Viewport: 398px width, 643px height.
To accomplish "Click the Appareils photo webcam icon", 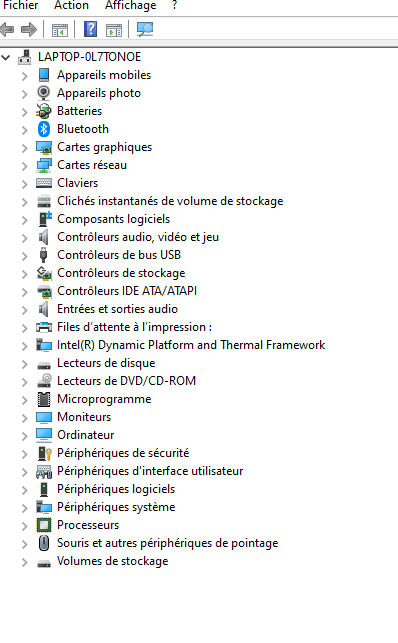I will click(x=43, y=93).
